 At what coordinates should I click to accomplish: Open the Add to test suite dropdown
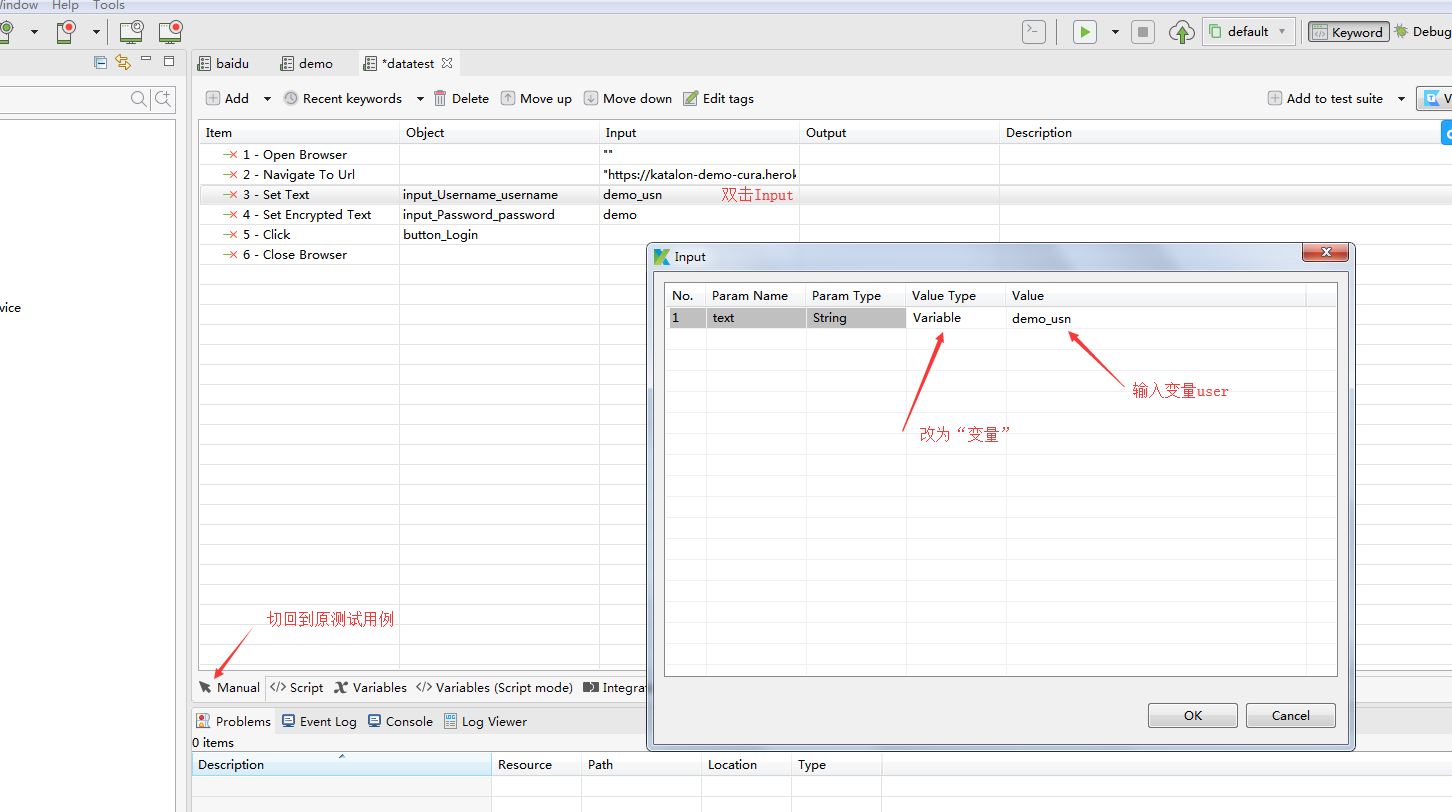(1401, 99)
